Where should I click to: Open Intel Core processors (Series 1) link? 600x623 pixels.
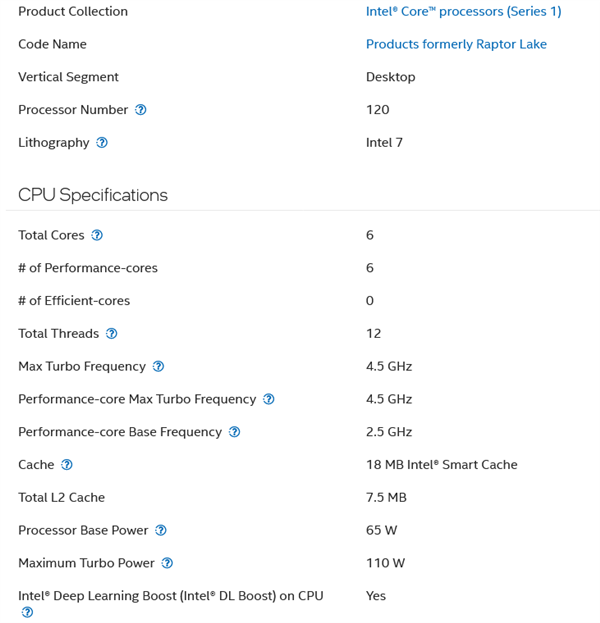tap(463, 12)
